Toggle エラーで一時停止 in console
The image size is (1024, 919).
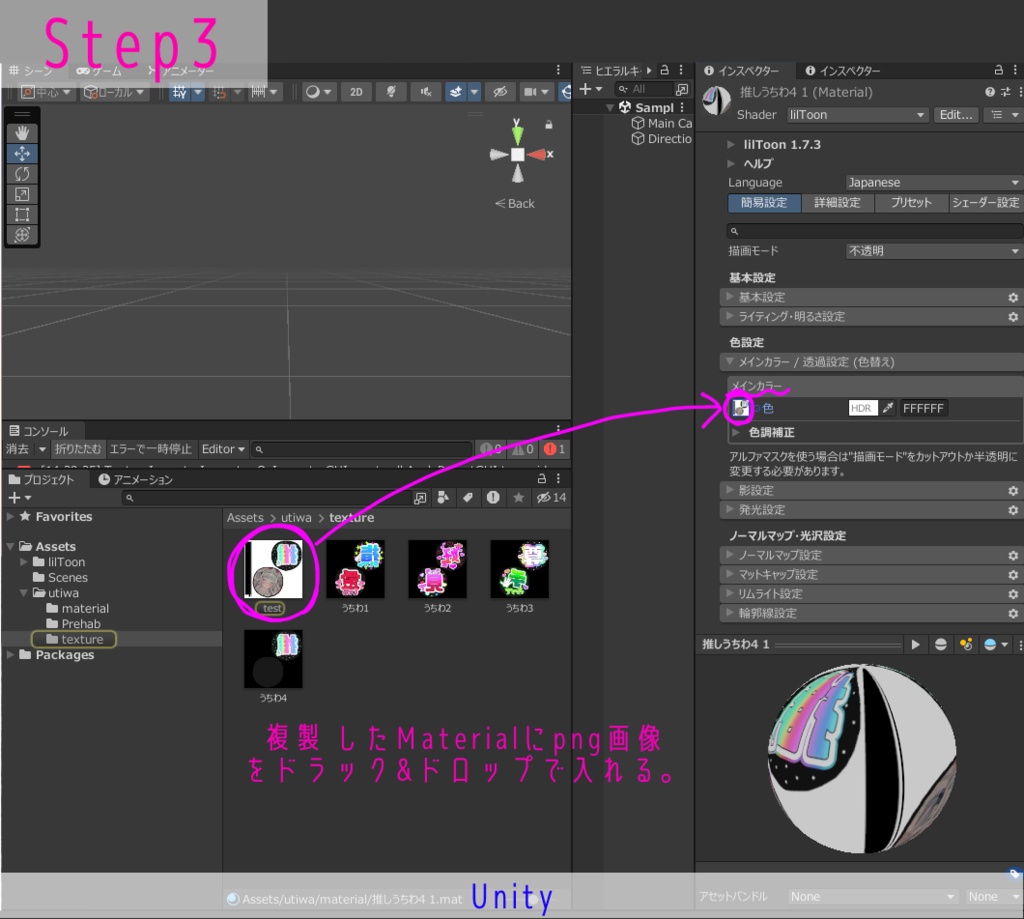point(150,449)
